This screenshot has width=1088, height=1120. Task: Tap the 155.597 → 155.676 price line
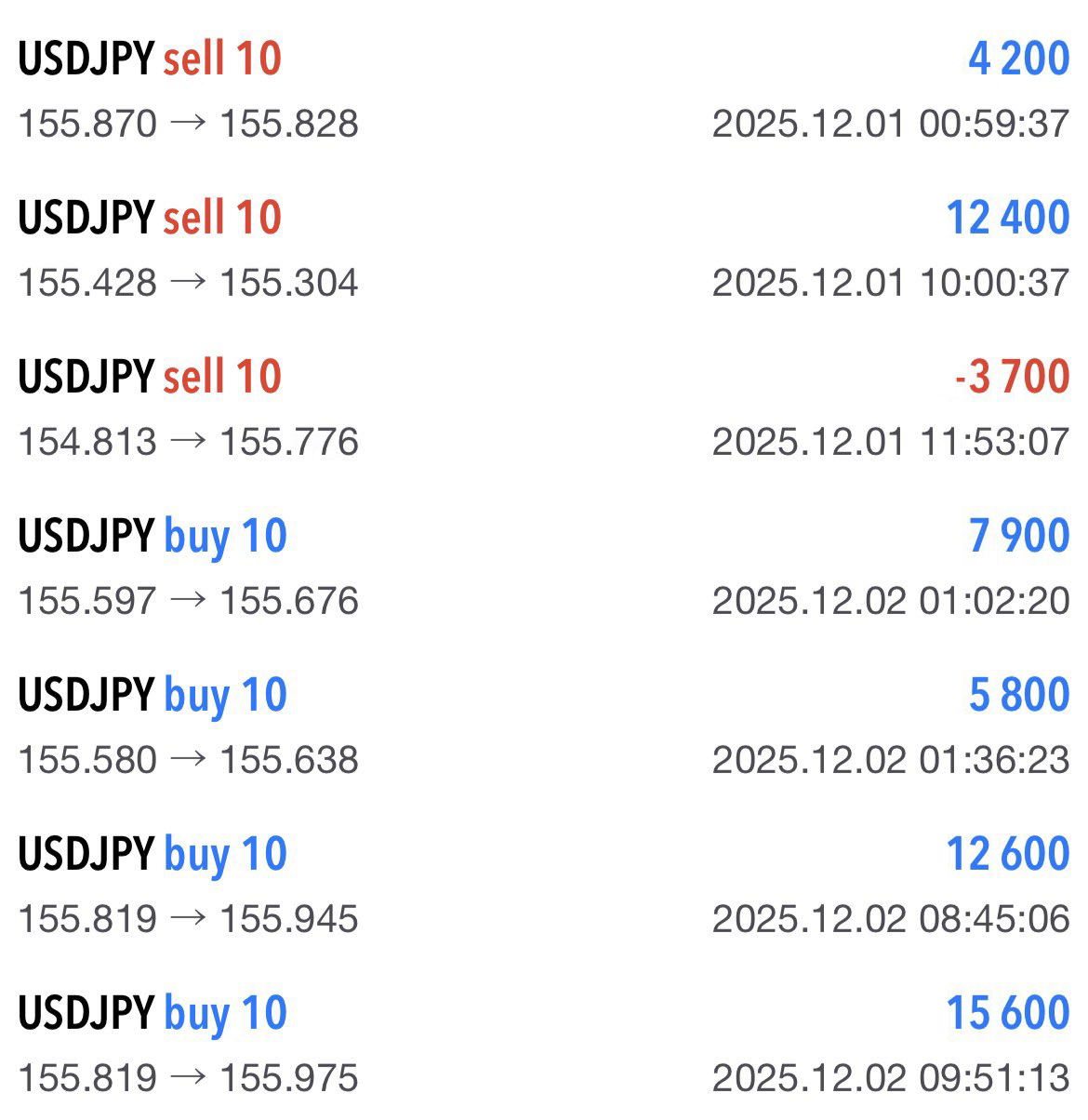click(188, 601)
